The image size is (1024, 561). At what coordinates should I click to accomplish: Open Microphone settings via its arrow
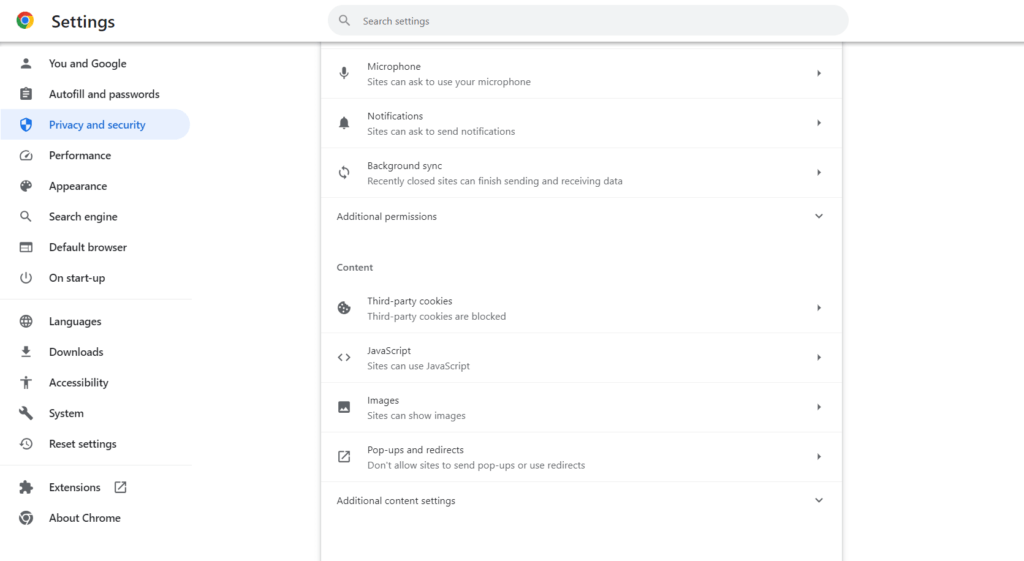[818, 73]
